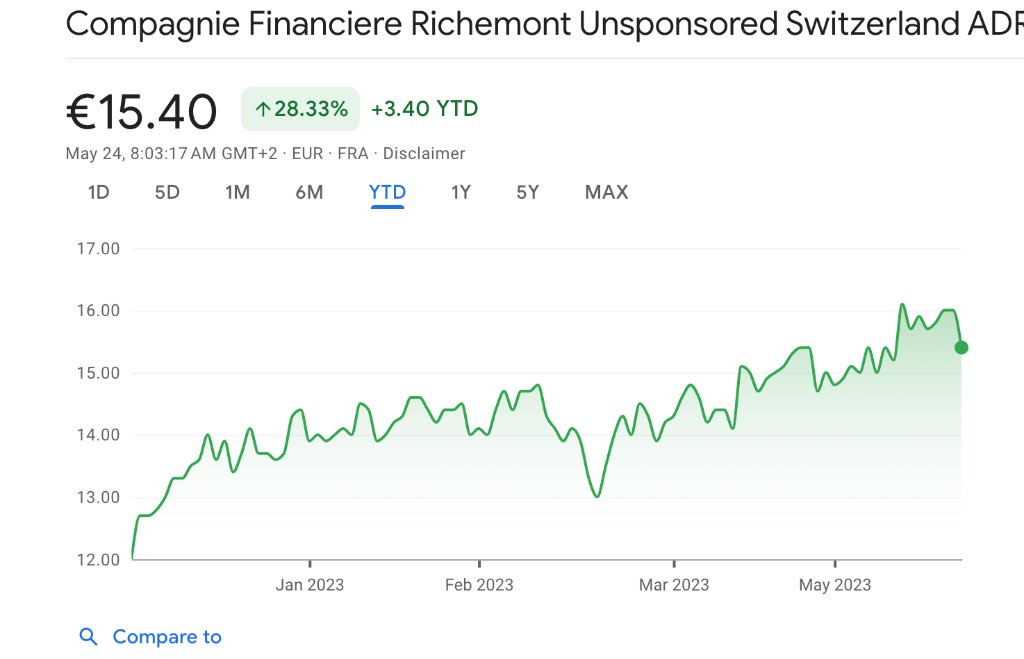Image resolution: width=1024 pixels, height=659 pixels.
Task: Click the +3.40 YTD change text
Action: pyautogui.click(x=424, y=109)
